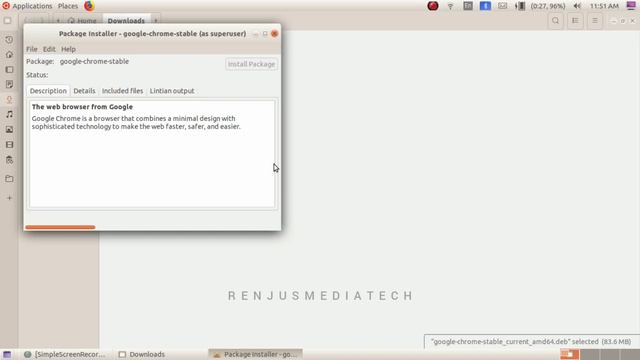Open the File menu in Package Installer
This screenshot has width=640, height=360.
coord(31,49)
